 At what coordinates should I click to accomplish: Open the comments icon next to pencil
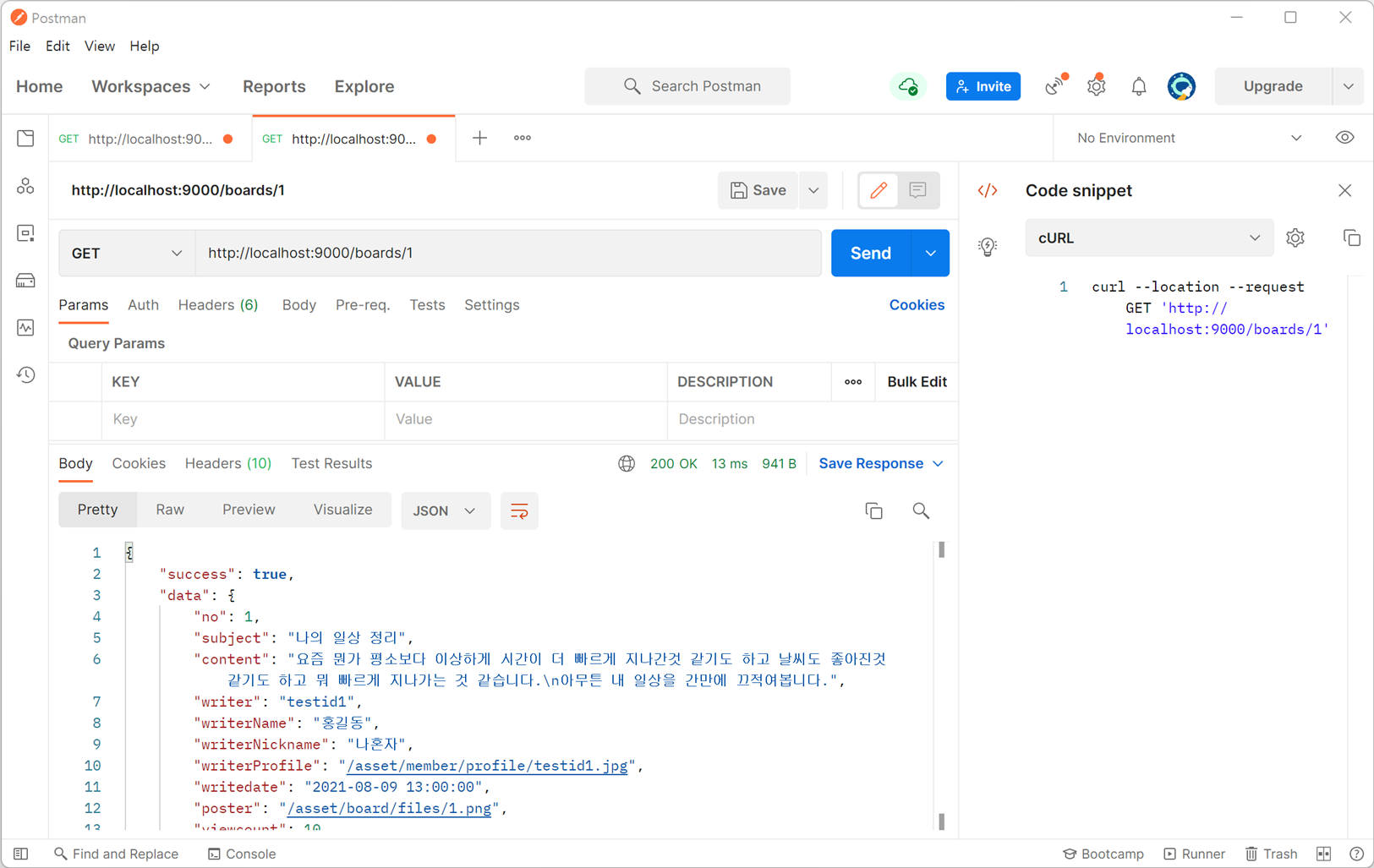[x=917, y=190]
